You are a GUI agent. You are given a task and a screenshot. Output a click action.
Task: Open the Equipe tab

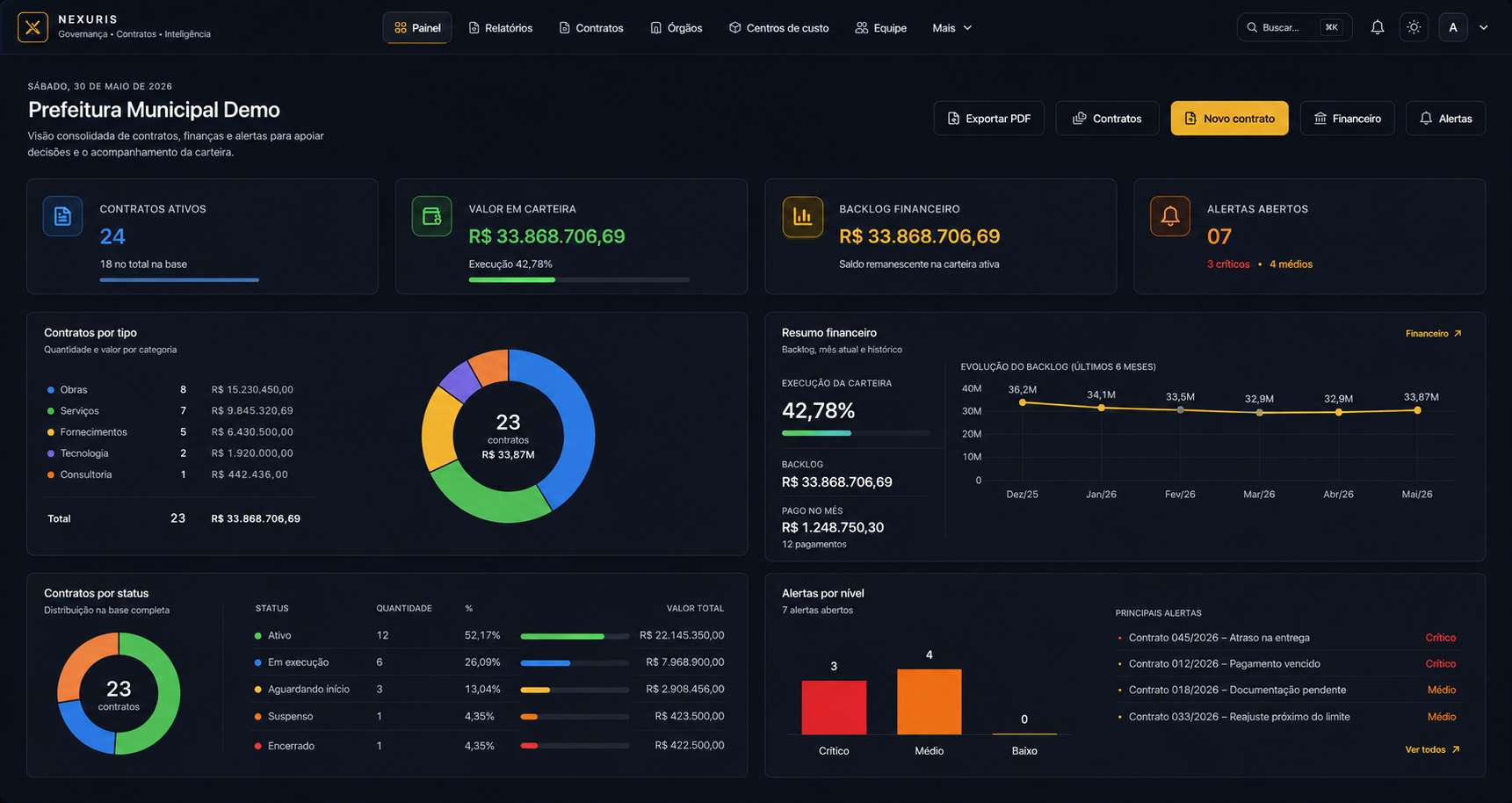[x=881, y=28]
